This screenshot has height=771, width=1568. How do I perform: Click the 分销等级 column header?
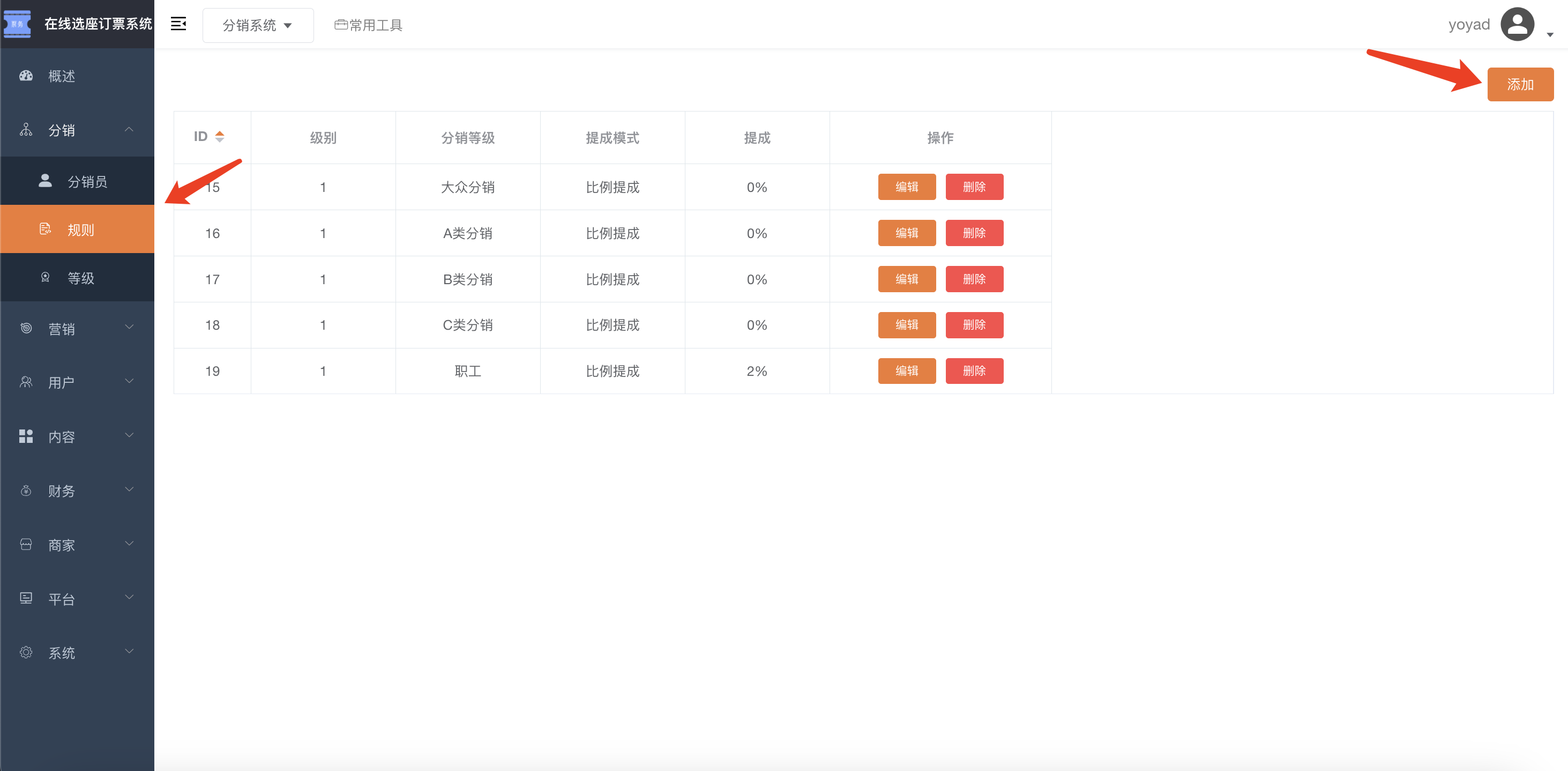[x=467, y=138]
